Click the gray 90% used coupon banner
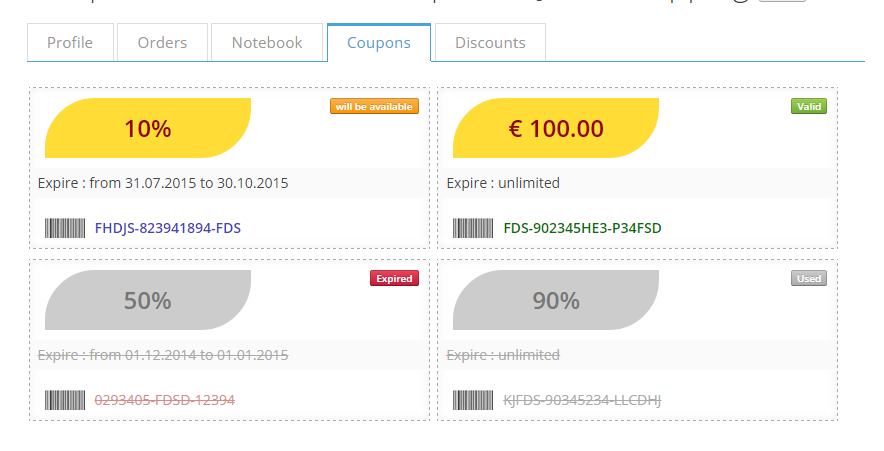The height and width of the screenshot is (451, 884). [556, 300]
